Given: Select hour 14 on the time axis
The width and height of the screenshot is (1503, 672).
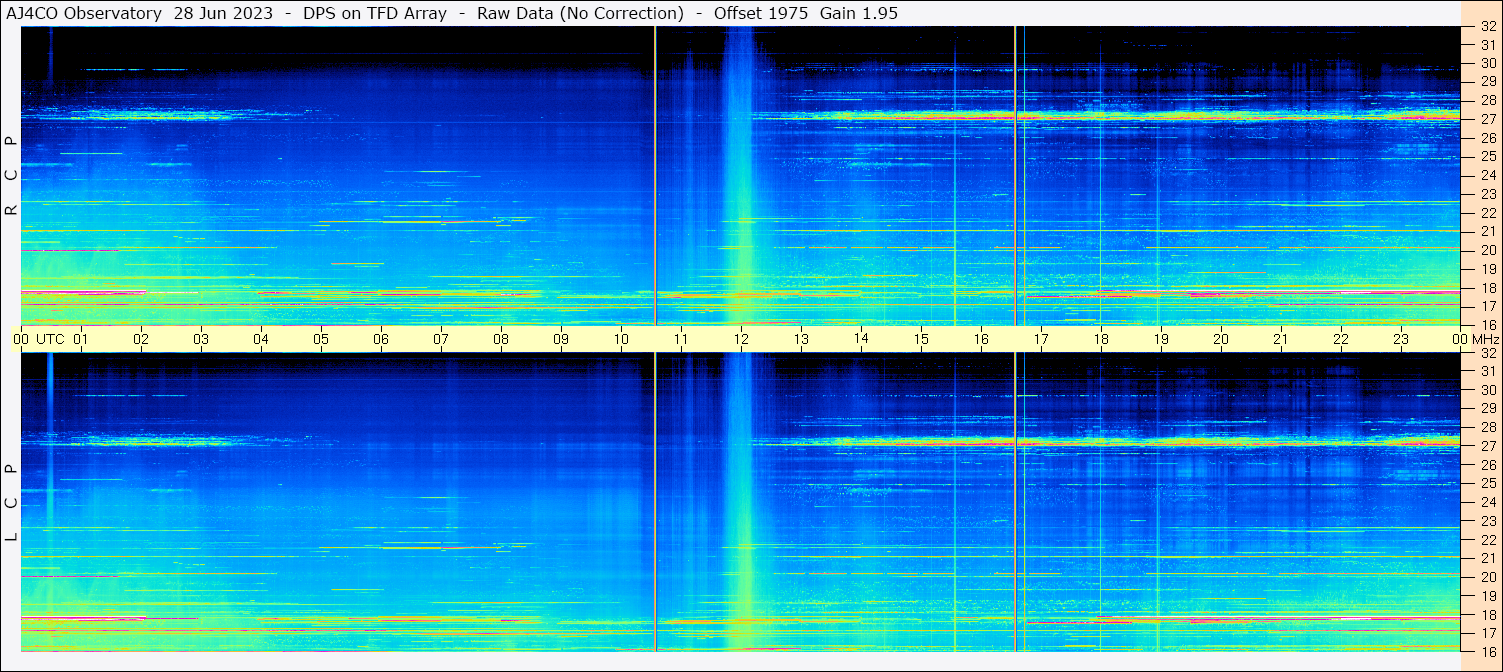Looking at the screenshot, I should (861, 338).
